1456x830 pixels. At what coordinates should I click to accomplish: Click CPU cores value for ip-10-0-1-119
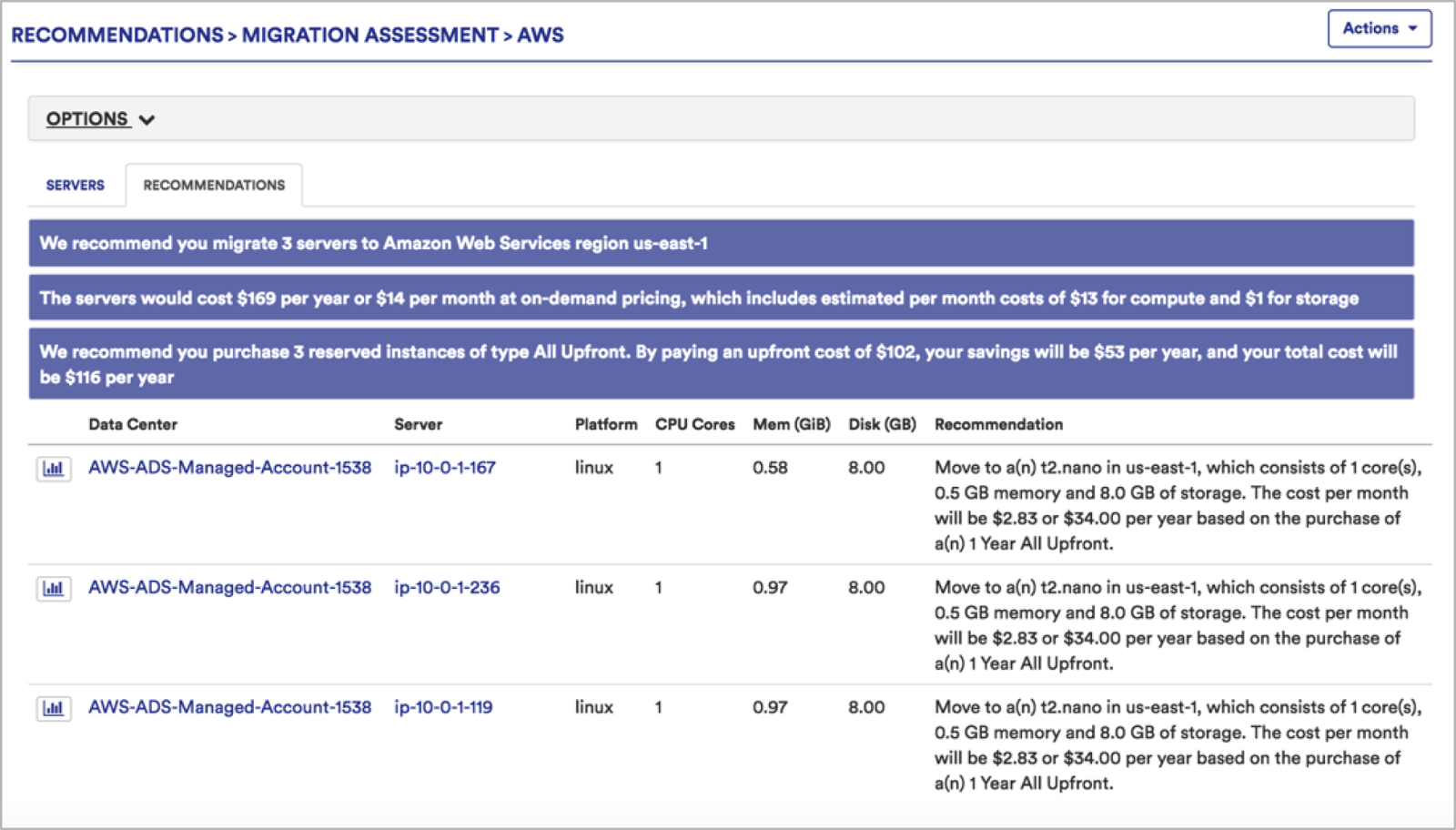659,707
